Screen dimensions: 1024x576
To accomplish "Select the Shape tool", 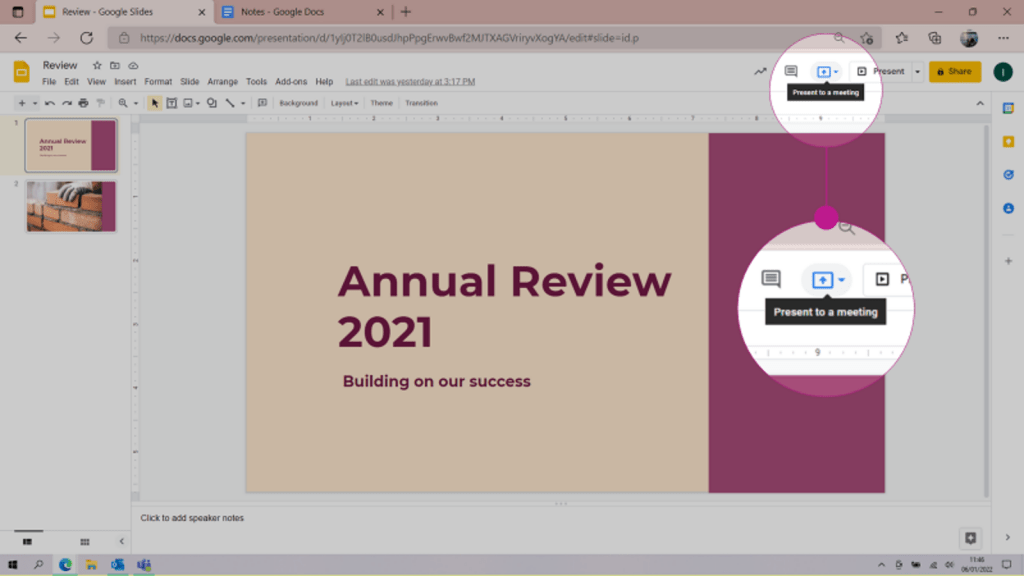I will pyautogui.click(x=211, y=103).
